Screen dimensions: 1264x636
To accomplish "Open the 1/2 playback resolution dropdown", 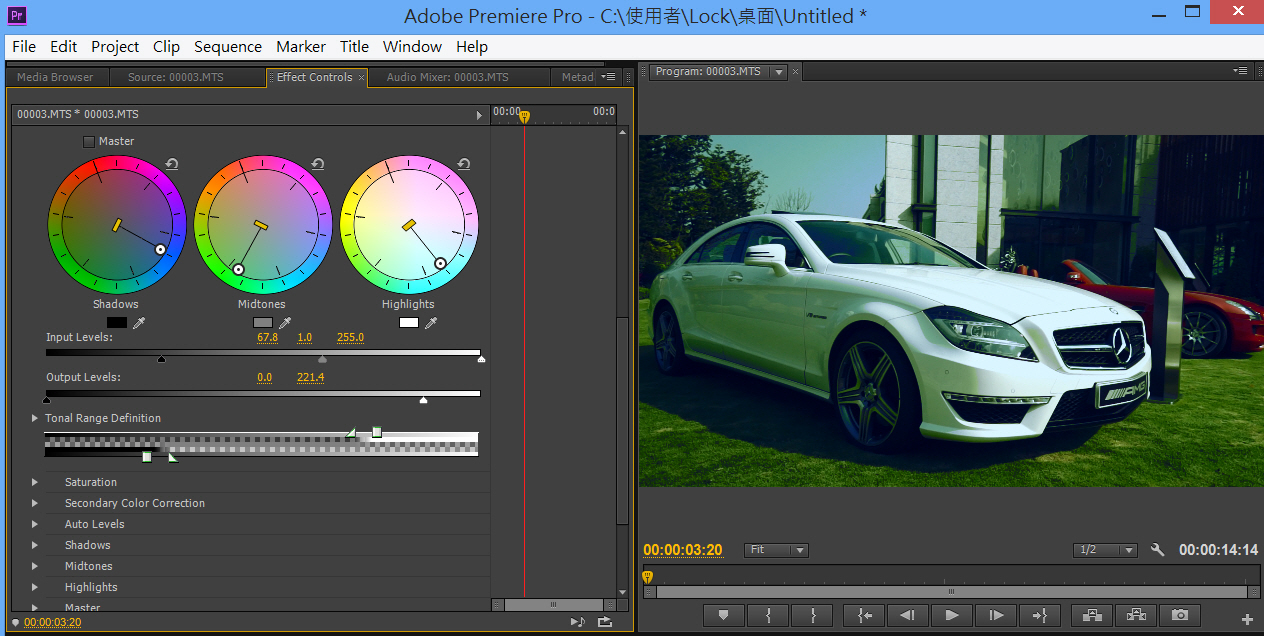I will pos(1105,550).
